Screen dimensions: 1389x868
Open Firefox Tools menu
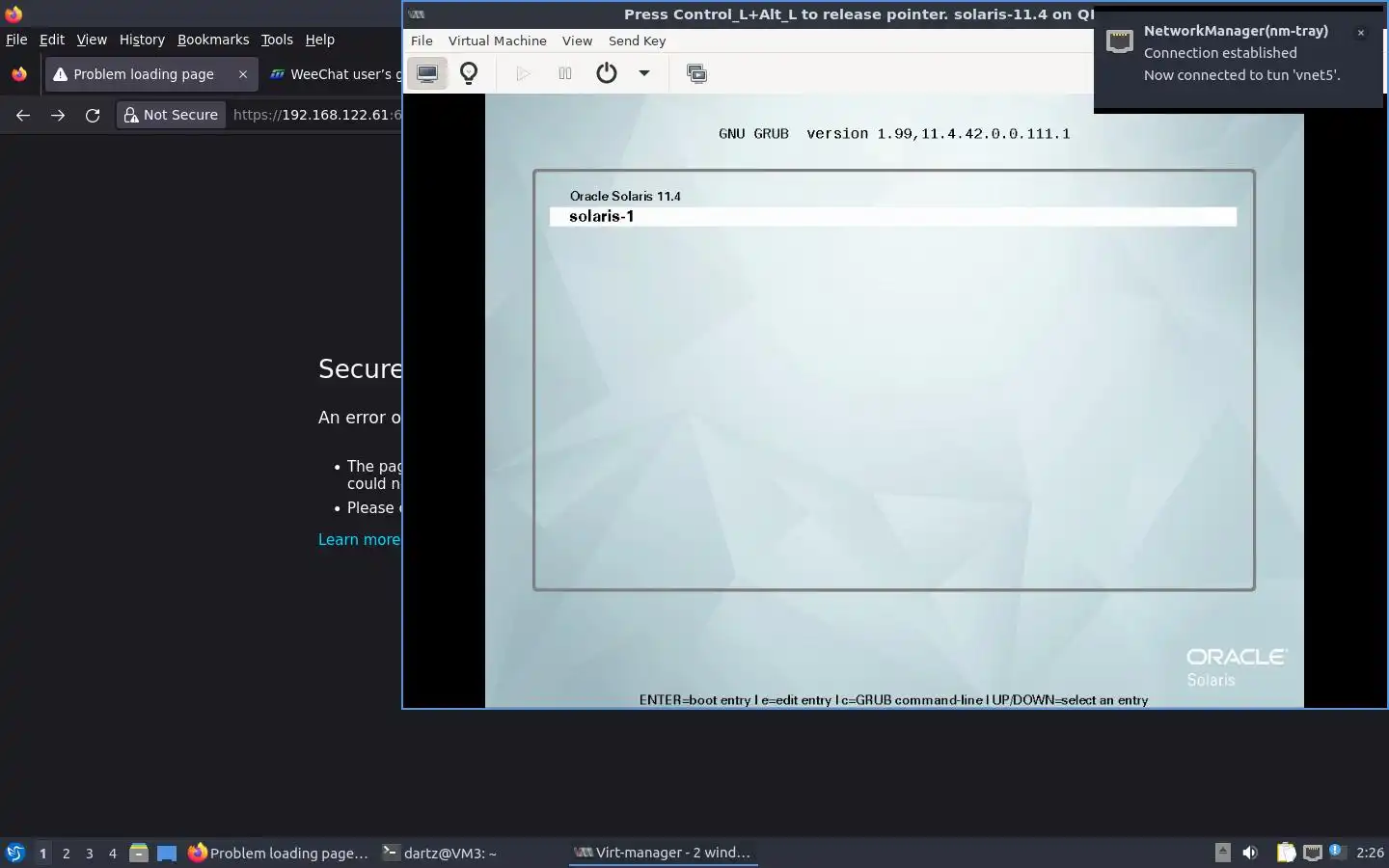click(277, 40)
